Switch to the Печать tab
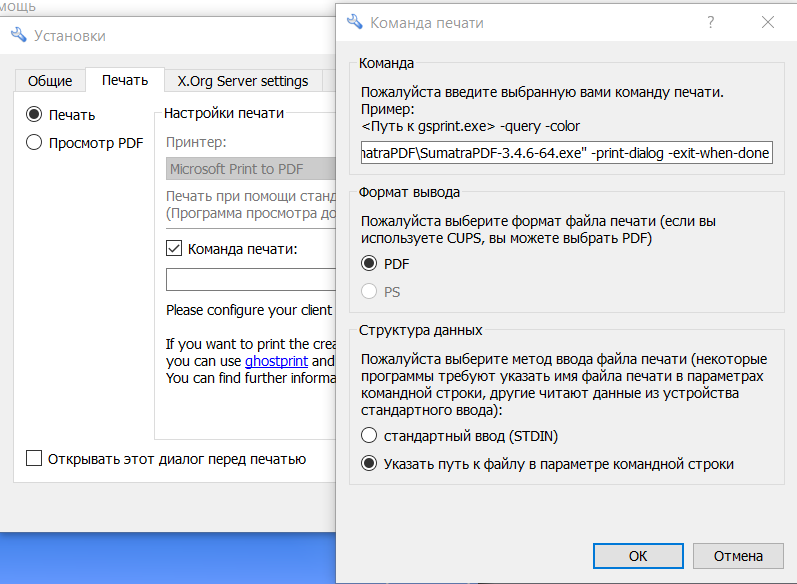797x584 pixels. pyautogui.click(x=125, y=80)
